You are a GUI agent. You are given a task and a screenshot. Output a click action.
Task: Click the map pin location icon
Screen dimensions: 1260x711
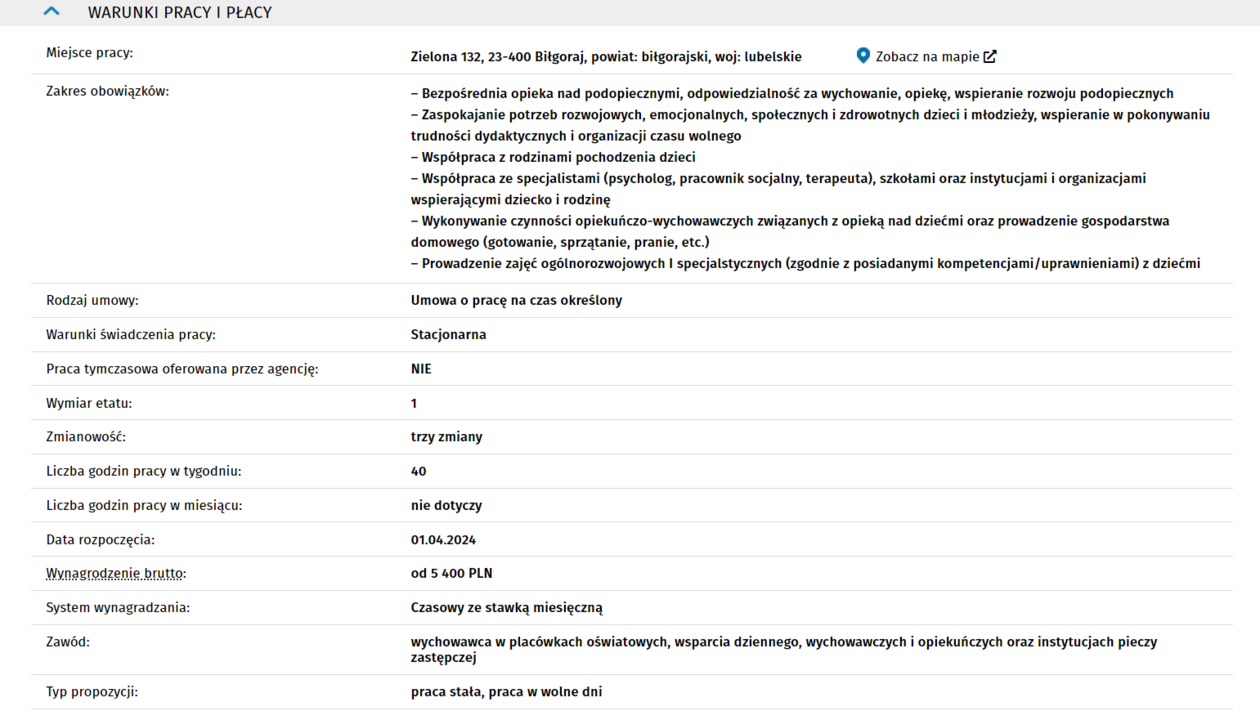tap(863, 56)
